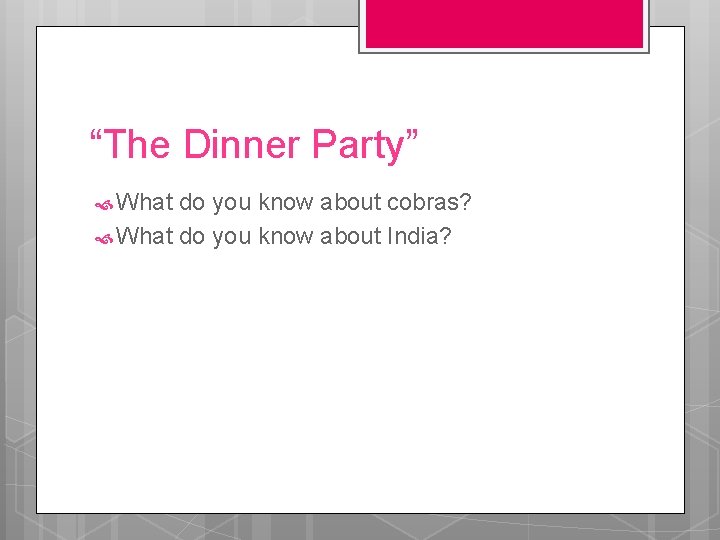Click the bullet icon before the India question
Image resolution: width=720 pixels, height=540 pixels.
[x=102, y=237]
